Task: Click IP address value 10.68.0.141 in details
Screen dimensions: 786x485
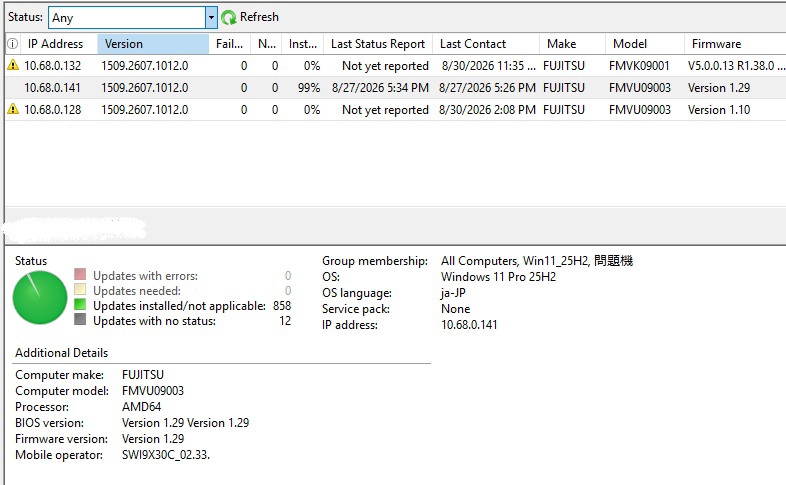Action: click(x=469, y=325)
